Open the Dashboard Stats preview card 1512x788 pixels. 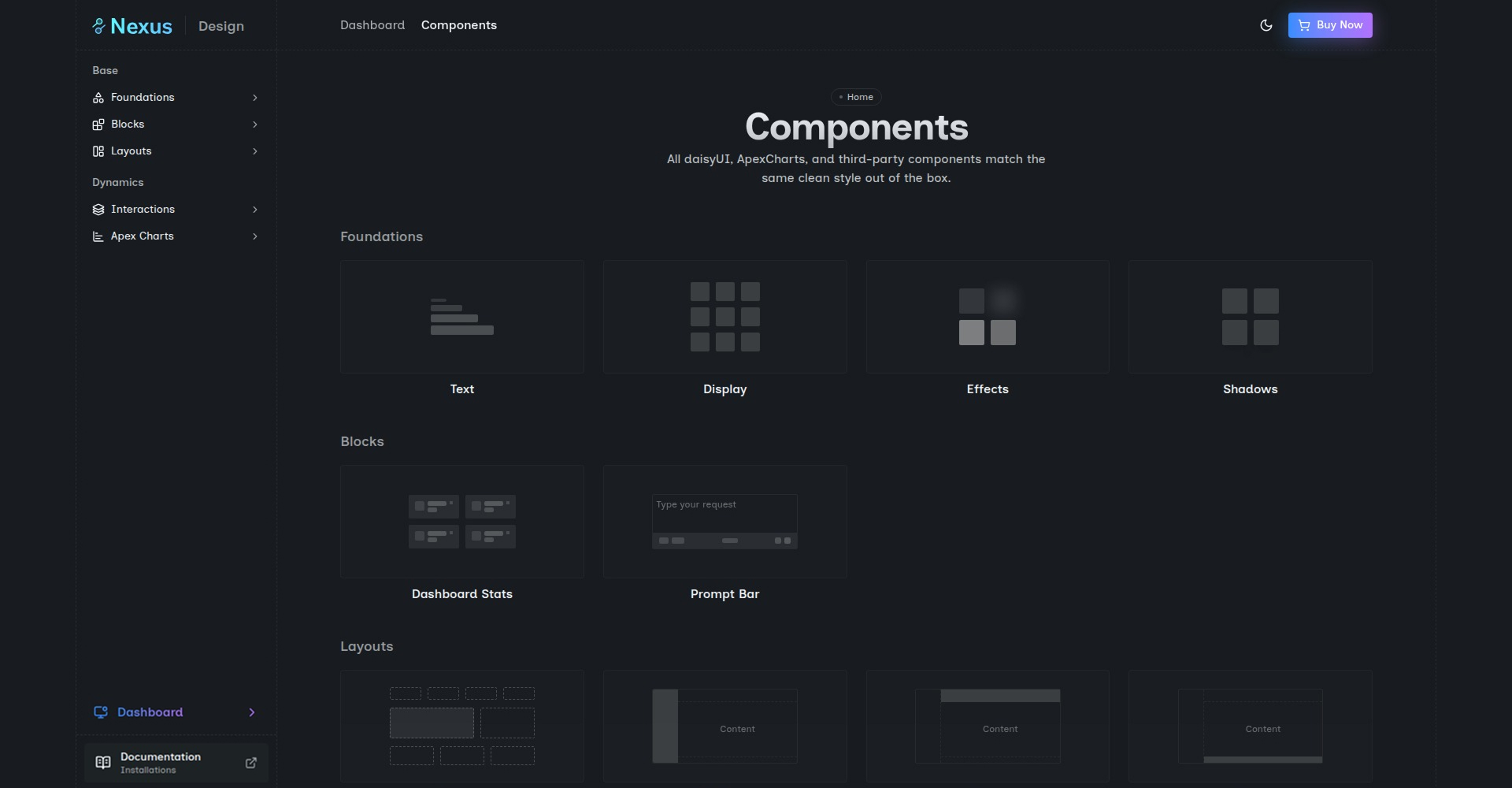pyautogui.click(x=462, y=522)
